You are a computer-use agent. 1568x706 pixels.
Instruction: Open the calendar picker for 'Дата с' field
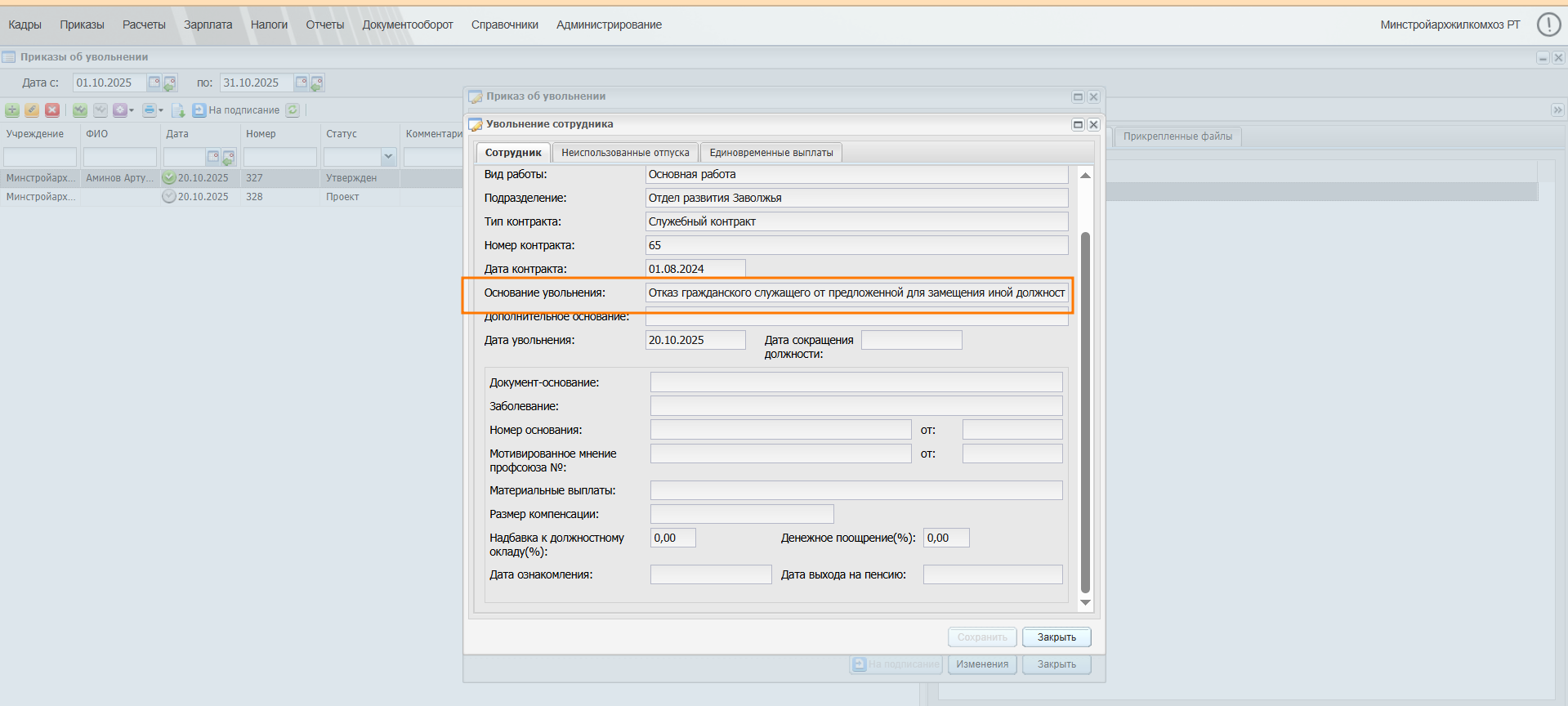click(154, 83)
